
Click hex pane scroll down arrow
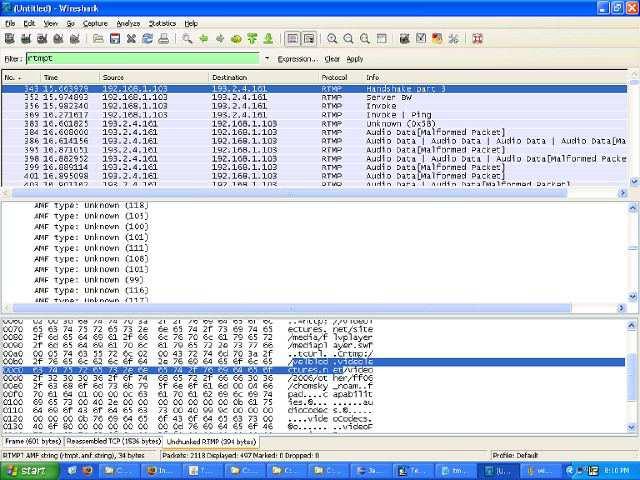pos(631,427)
